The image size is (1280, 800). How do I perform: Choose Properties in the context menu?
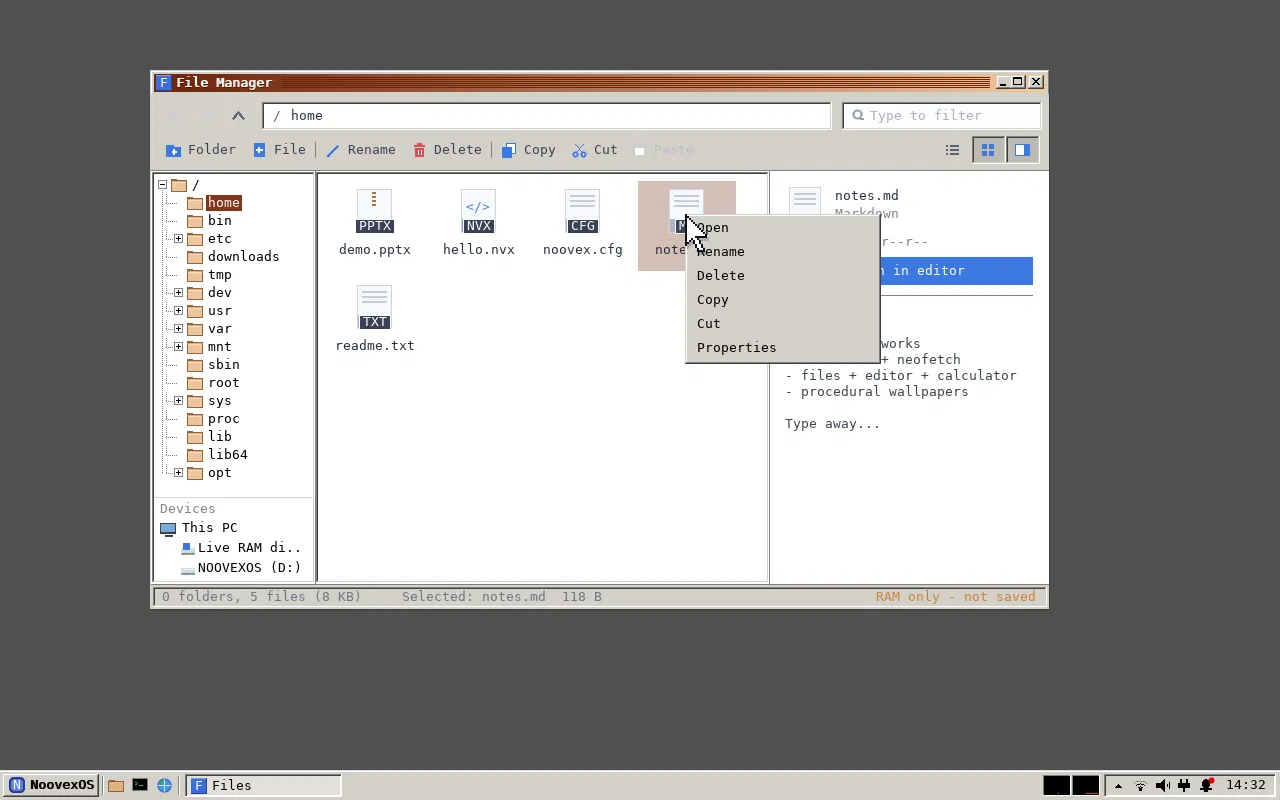pyautogui.click(x=781, y=348)
